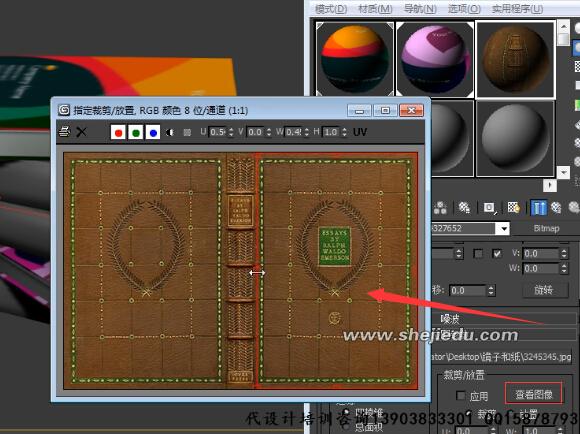Select the gray sphere below the leather sample

[515, 139]
